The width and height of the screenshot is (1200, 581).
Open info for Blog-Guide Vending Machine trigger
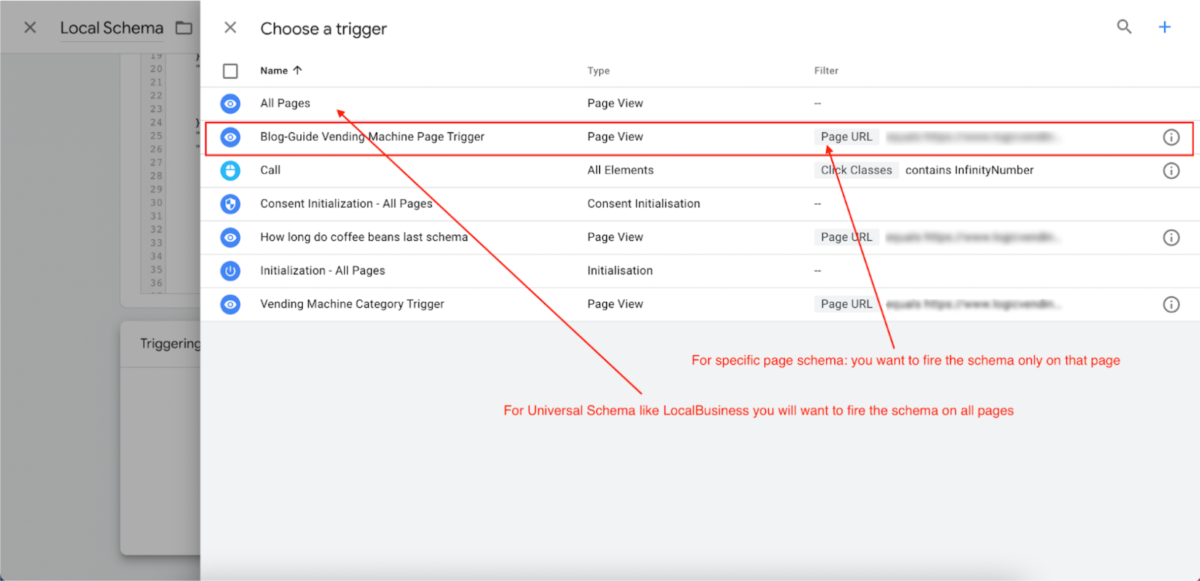tap(1171, 137)
